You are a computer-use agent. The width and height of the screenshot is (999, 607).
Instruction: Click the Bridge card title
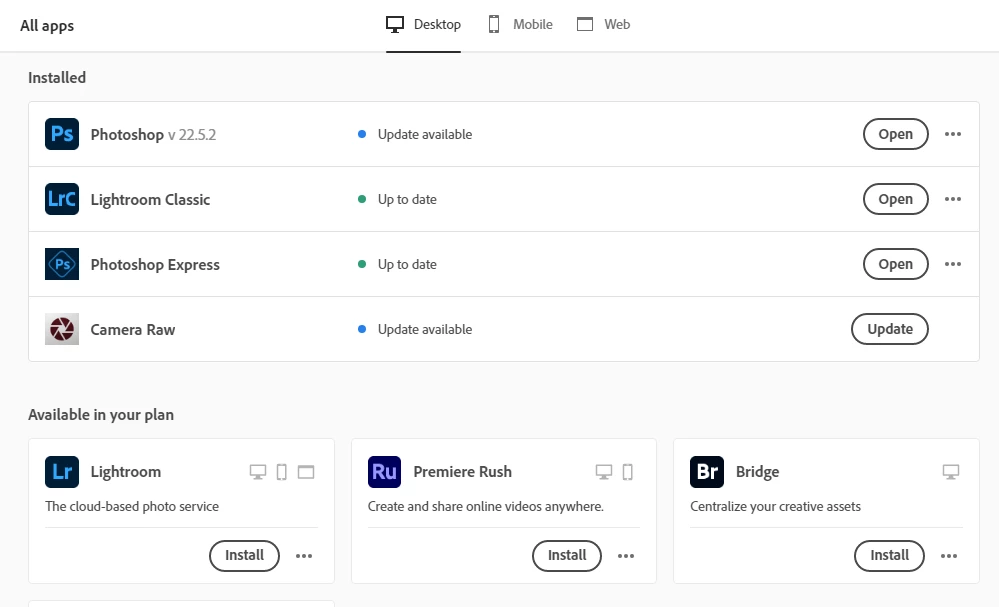[x=758, y=472]
